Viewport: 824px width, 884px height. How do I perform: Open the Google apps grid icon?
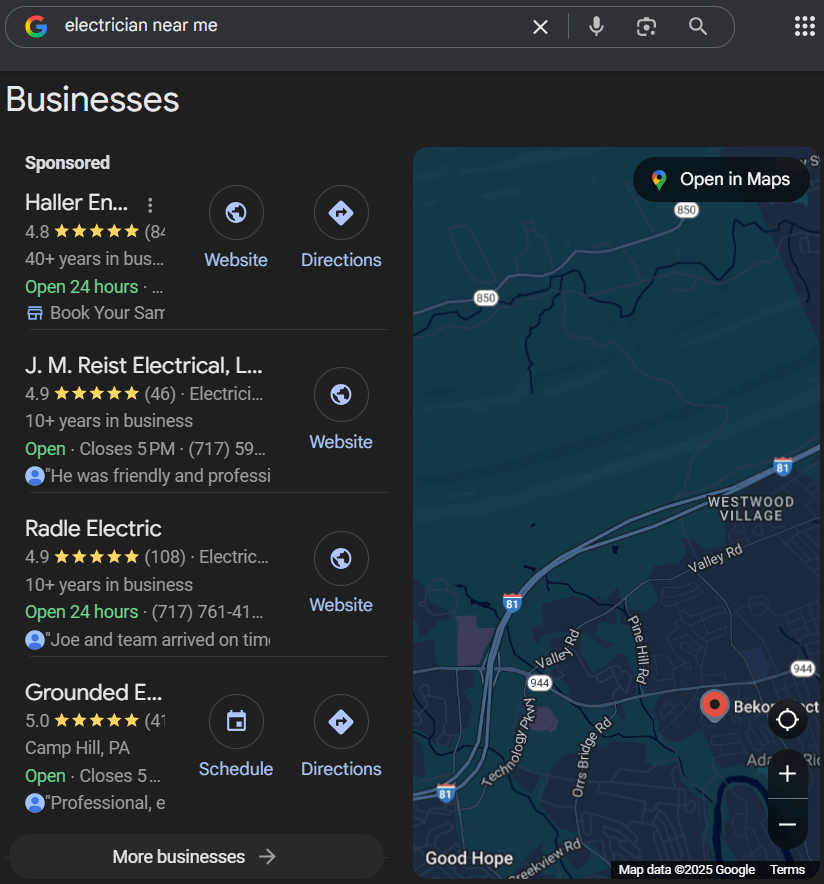804,25
